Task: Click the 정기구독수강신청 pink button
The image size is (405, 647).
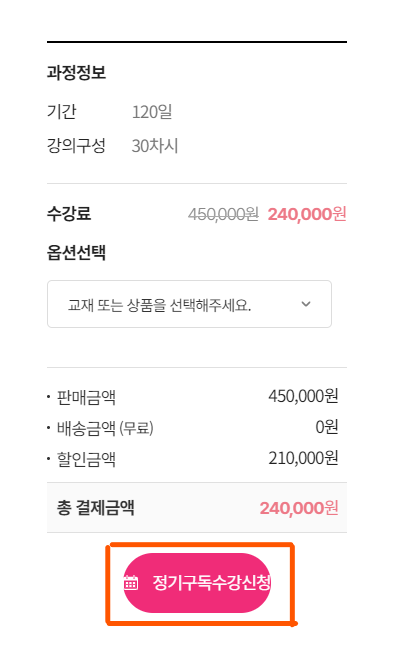Action: point(197,583)
